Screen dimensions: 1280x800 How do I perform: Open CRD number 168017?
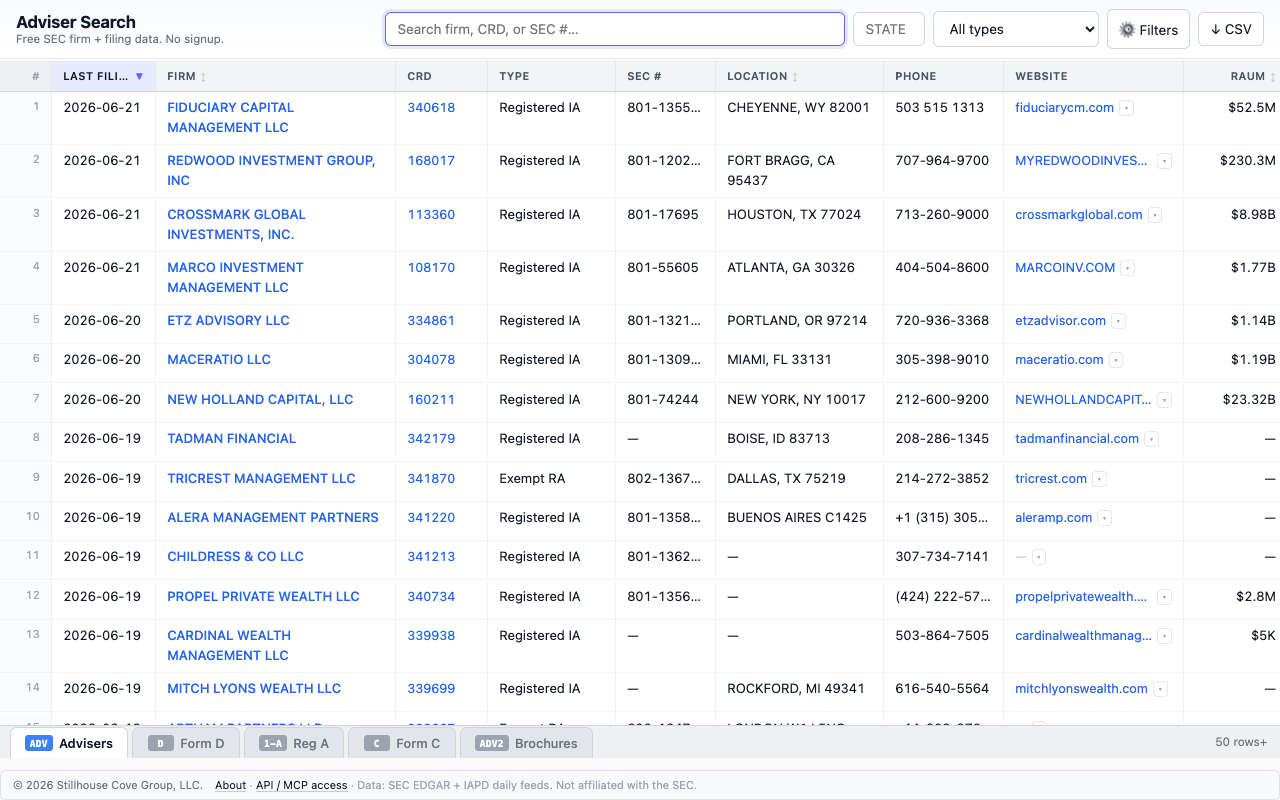[431, 160]
